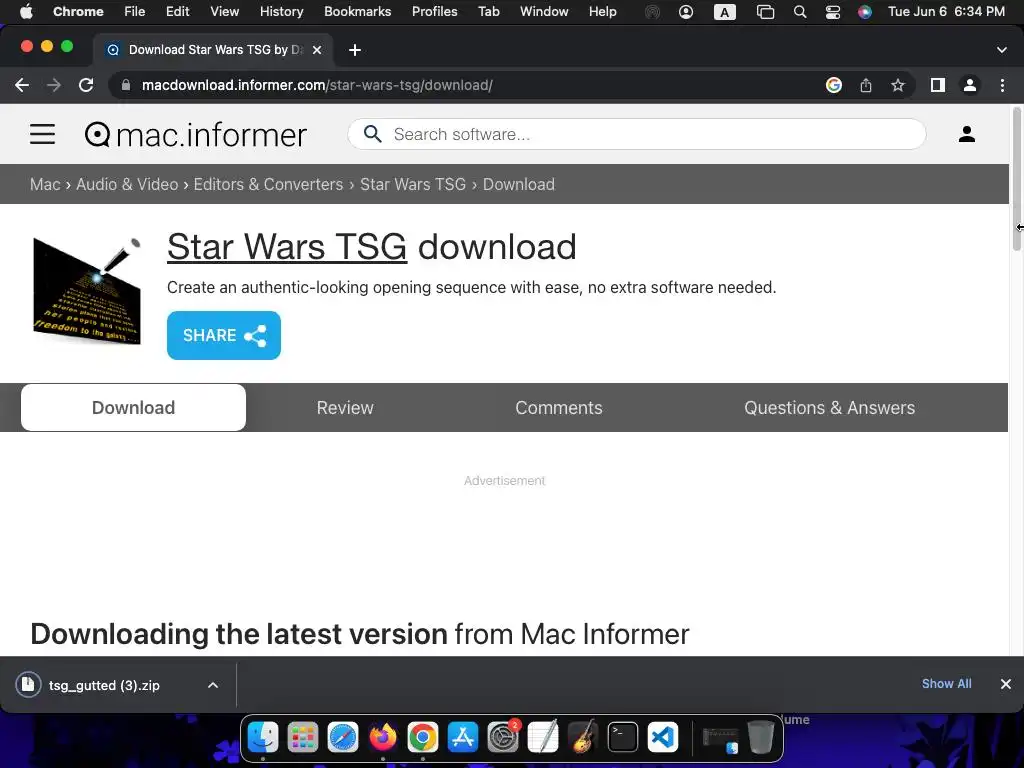
Task: Open the File menu
Action: pyautogui.click(x=135, y=11)
